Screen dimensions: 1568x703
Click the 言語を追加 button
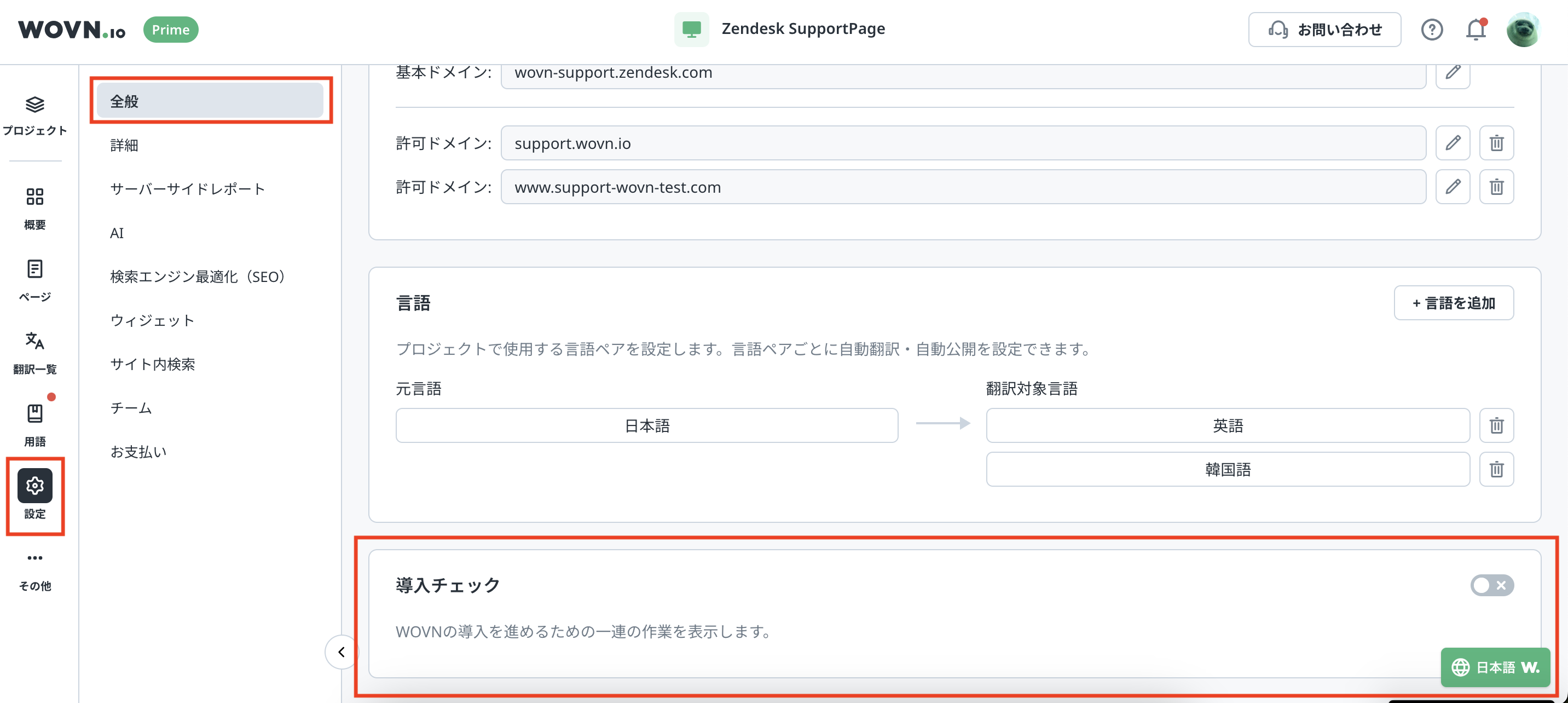(x=1454, y=303)
